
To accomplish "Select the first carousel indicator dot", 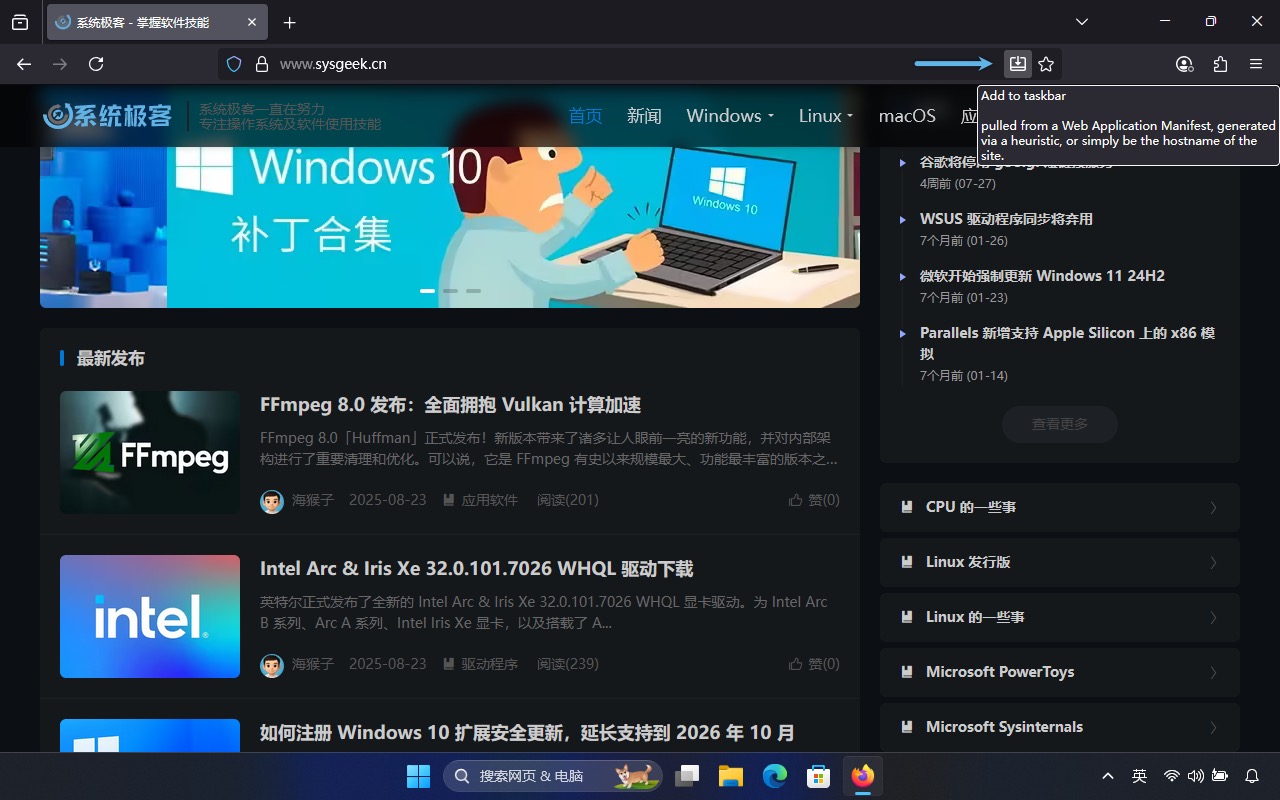I will pyautogui.click(x=427, y=291).
